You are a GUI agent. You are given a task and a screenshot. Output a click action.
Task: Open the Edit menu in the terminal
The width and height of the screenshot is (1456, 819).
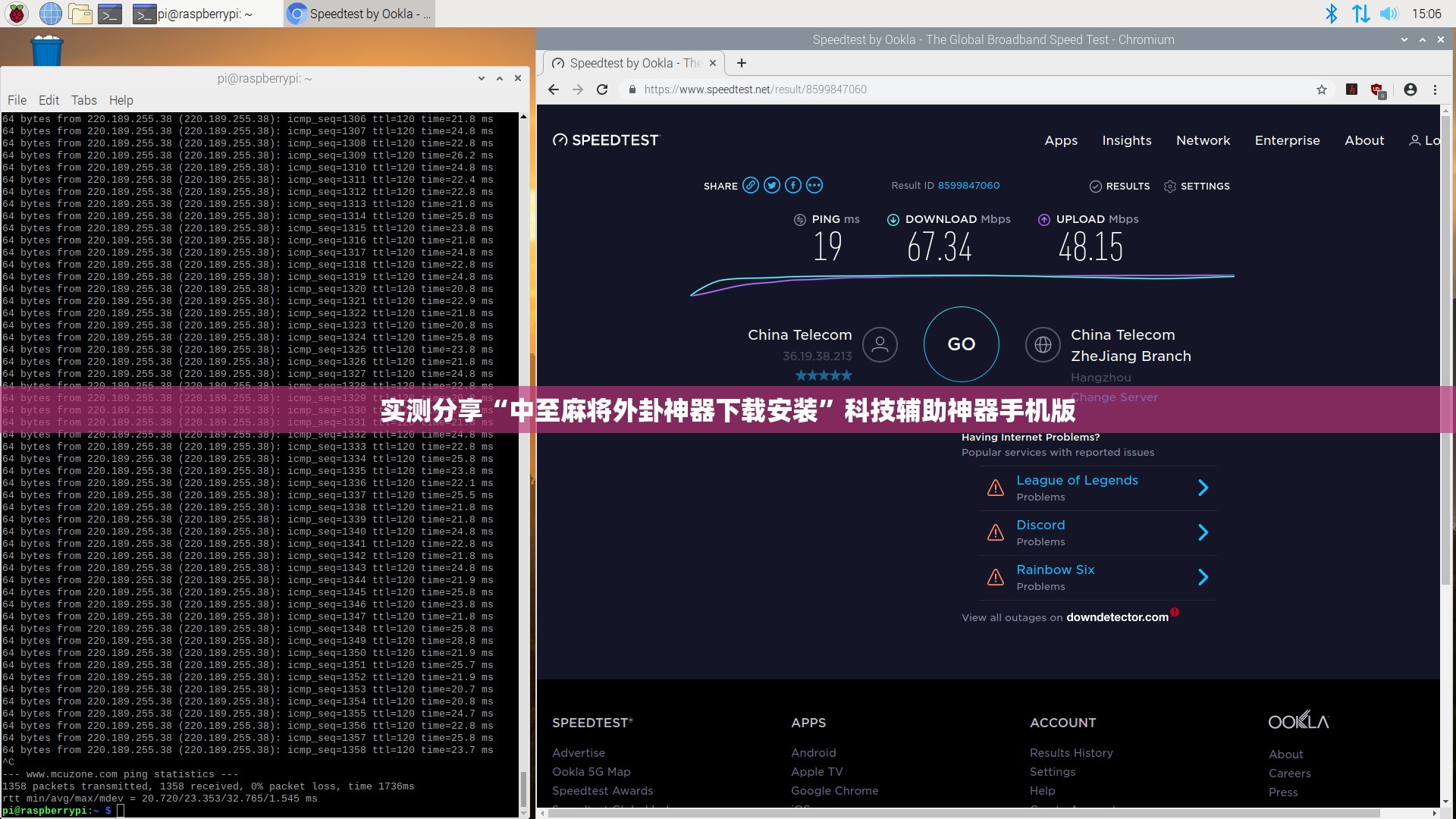49,100
